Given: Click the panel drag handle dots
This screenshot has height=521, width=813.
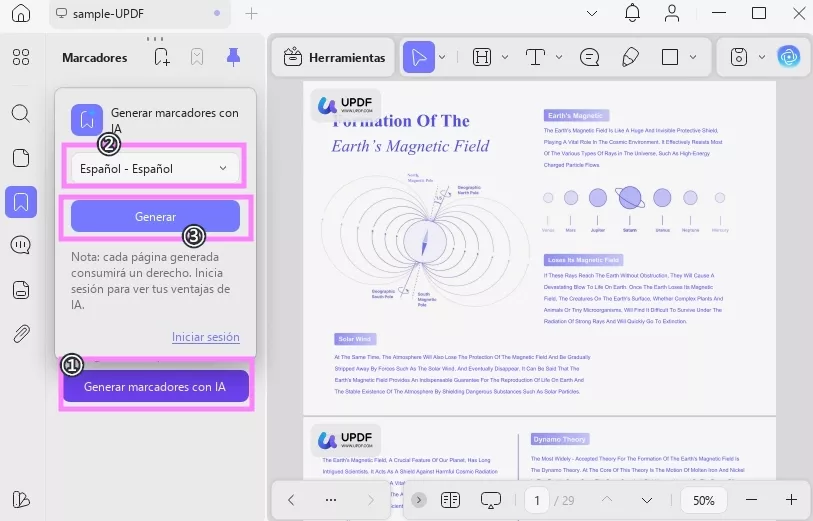Looking at the screenshot, I should tap(155, 39).
